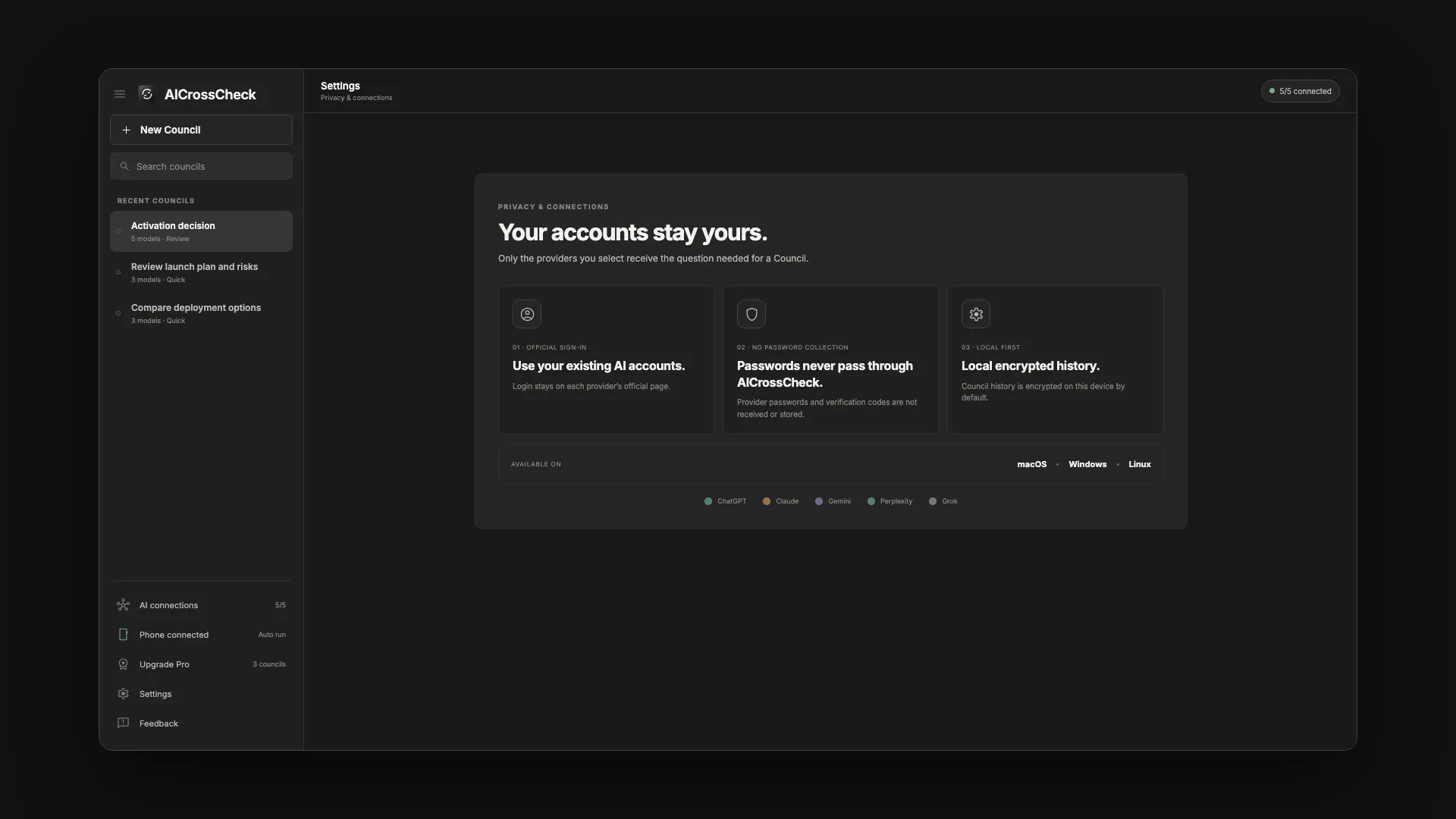Image resolution: width=1456 pixels, height=819 pixels.
Task: Click the Settings gear icon in sidebar
Action: (123, 694)
